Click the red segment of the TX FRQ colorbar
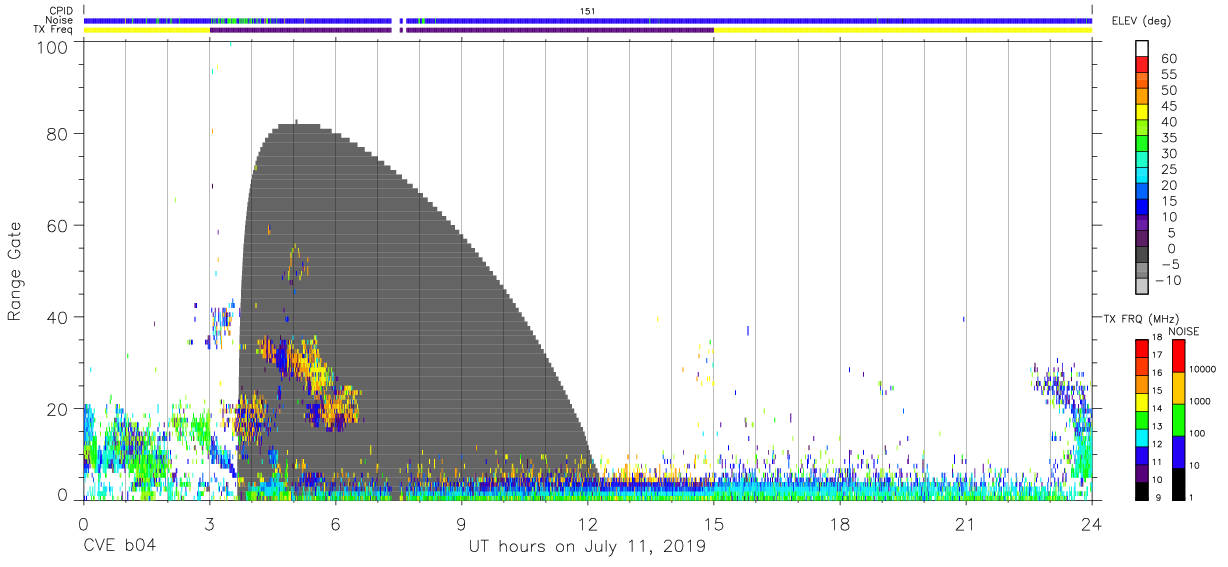This screenshot has height=567, width=1228. pyautogui.click(x=1142, y=347)
